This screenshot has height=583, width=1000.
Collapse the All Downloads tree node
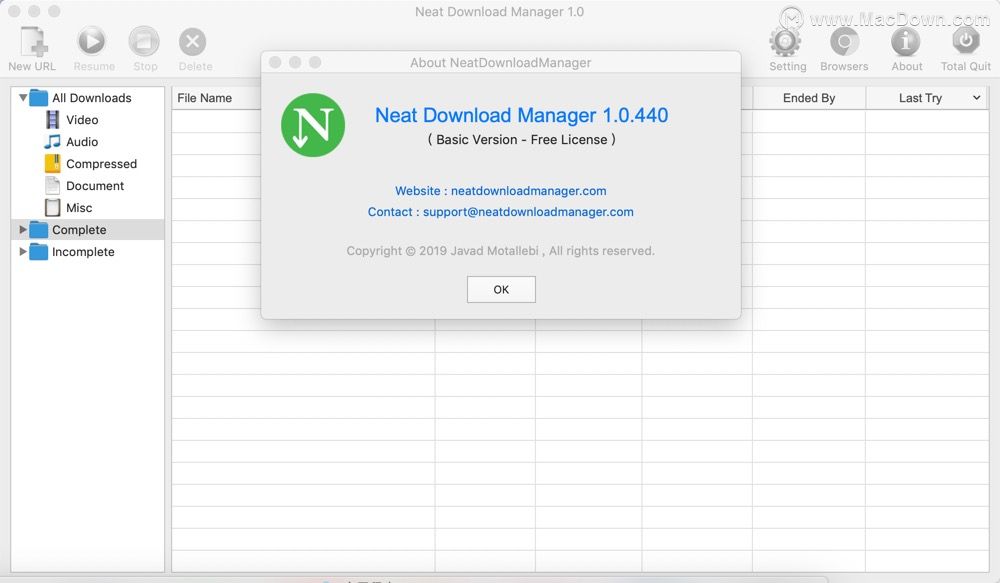pos(23,98)
